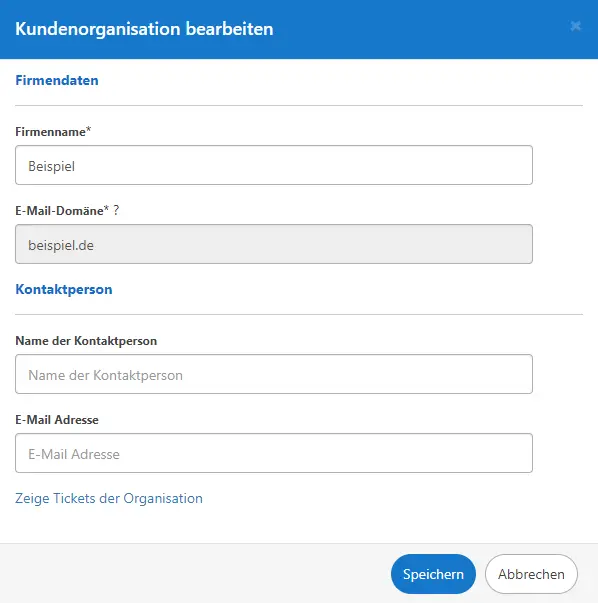Click the E-Mail-Domäne field label
598x603 pixels.
click(x=60, y=211)
